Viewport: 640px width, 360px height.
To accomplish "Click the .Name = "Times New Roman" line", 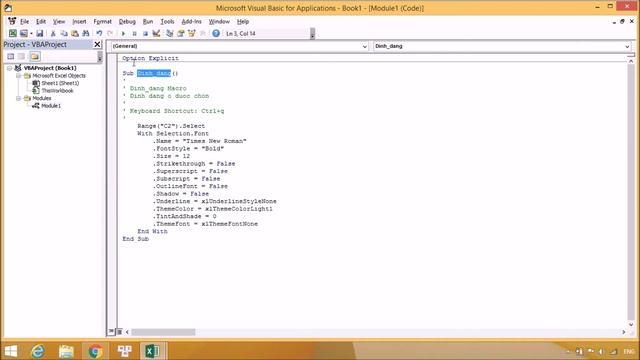I will (200, 141).
